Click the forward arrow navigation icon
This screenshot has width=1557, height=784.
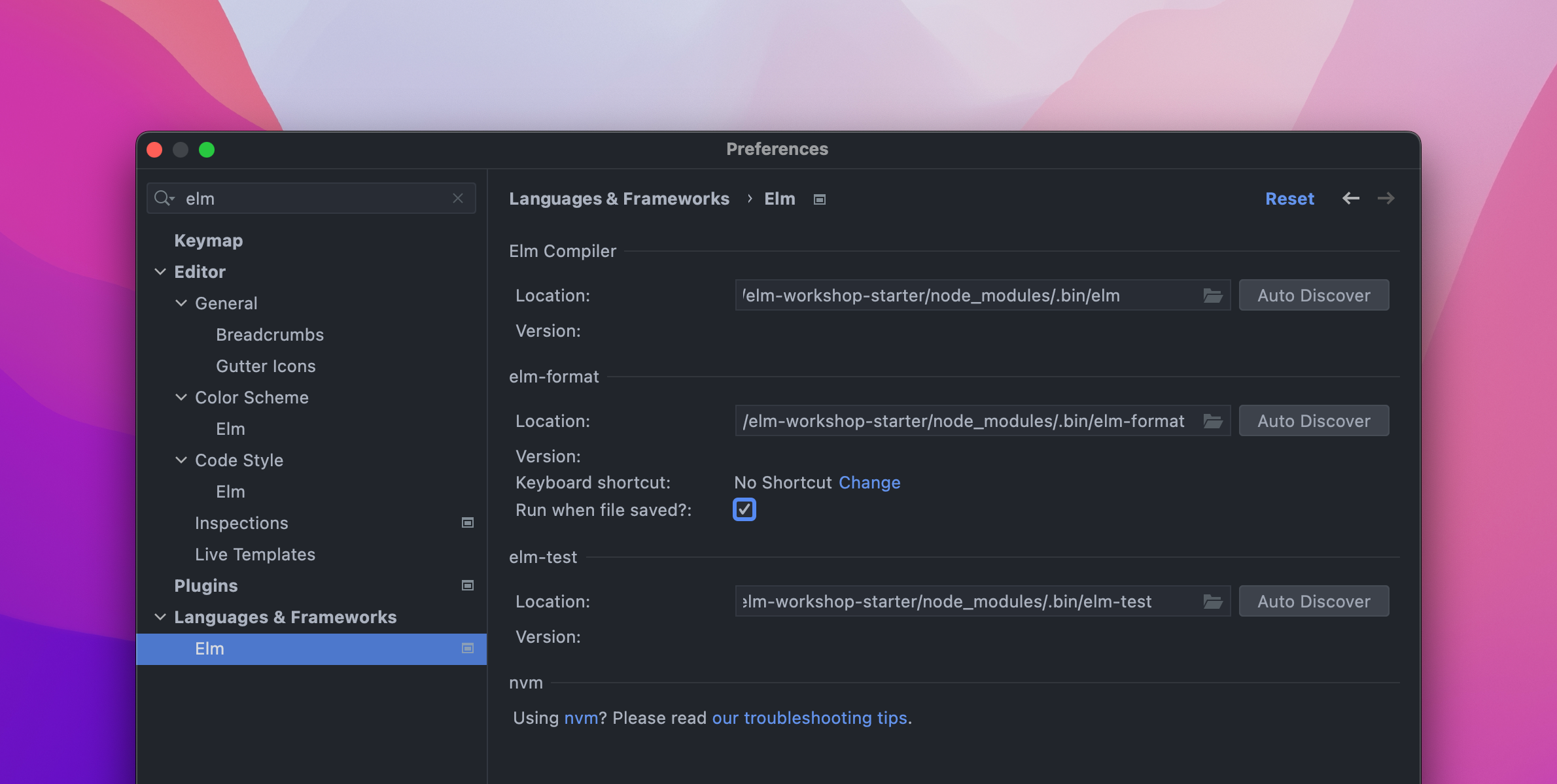coord(1386,198)
